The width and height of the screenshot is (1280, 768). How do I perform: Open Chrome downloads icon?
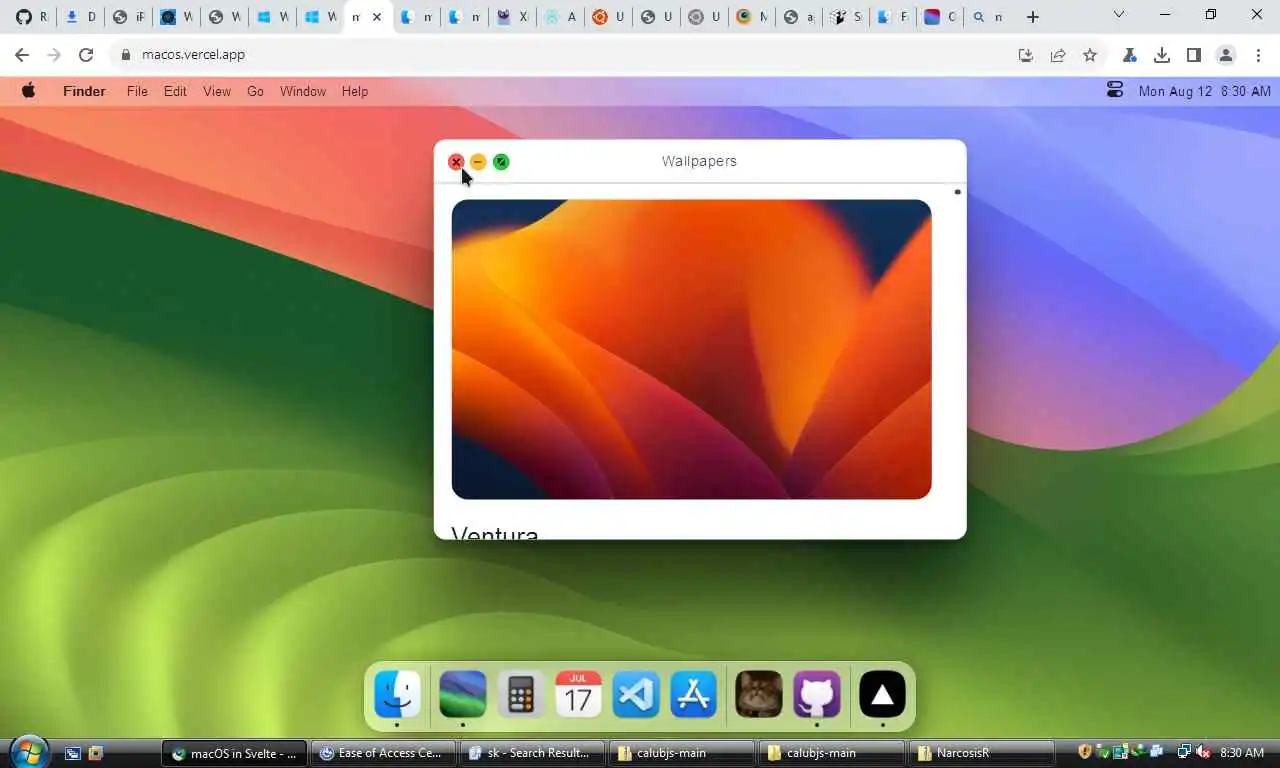point(1162,55)
